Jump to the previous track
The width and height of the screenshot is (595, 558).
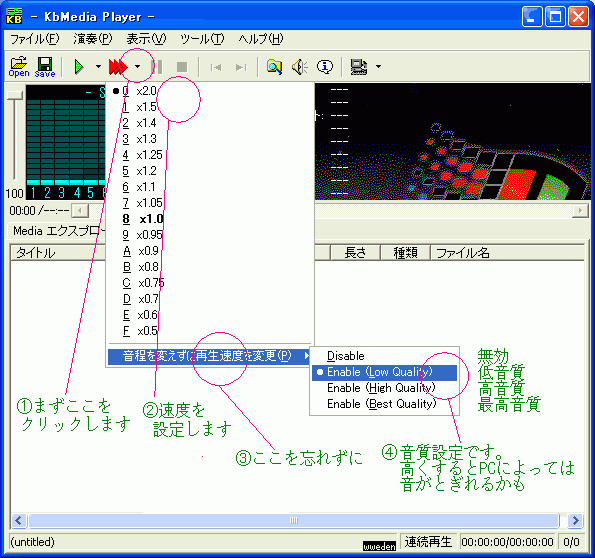coord(216,68)
